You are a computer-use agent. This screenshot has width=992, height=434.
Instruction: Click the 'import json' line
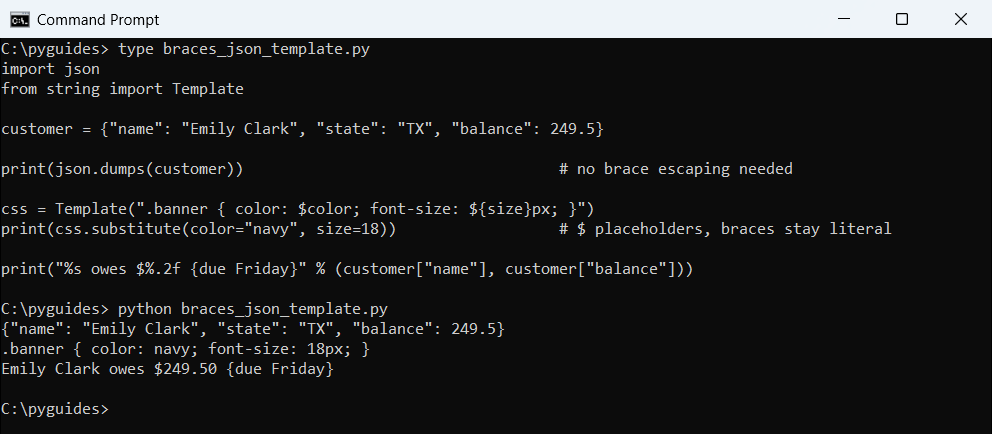[51, 69]
